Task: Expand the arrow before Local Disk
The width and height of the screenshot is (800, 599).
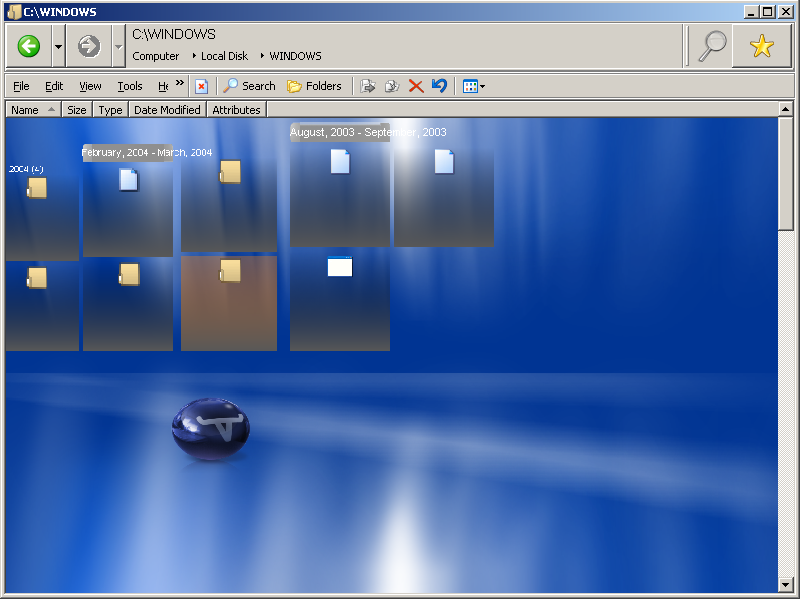Action: [194, 56]
